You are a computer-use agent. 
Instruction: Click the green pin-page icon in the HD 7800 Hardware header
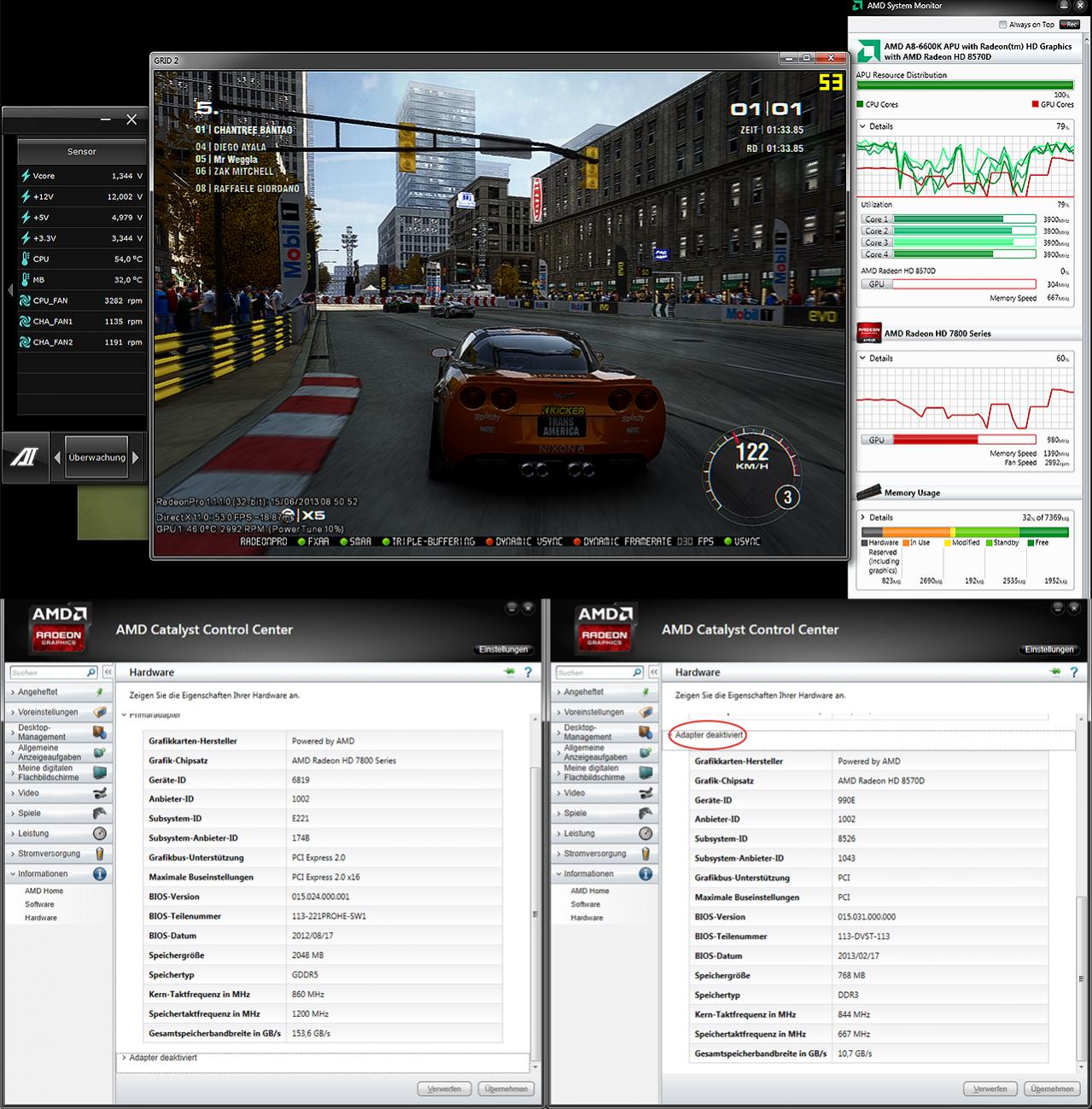point(511,672)
